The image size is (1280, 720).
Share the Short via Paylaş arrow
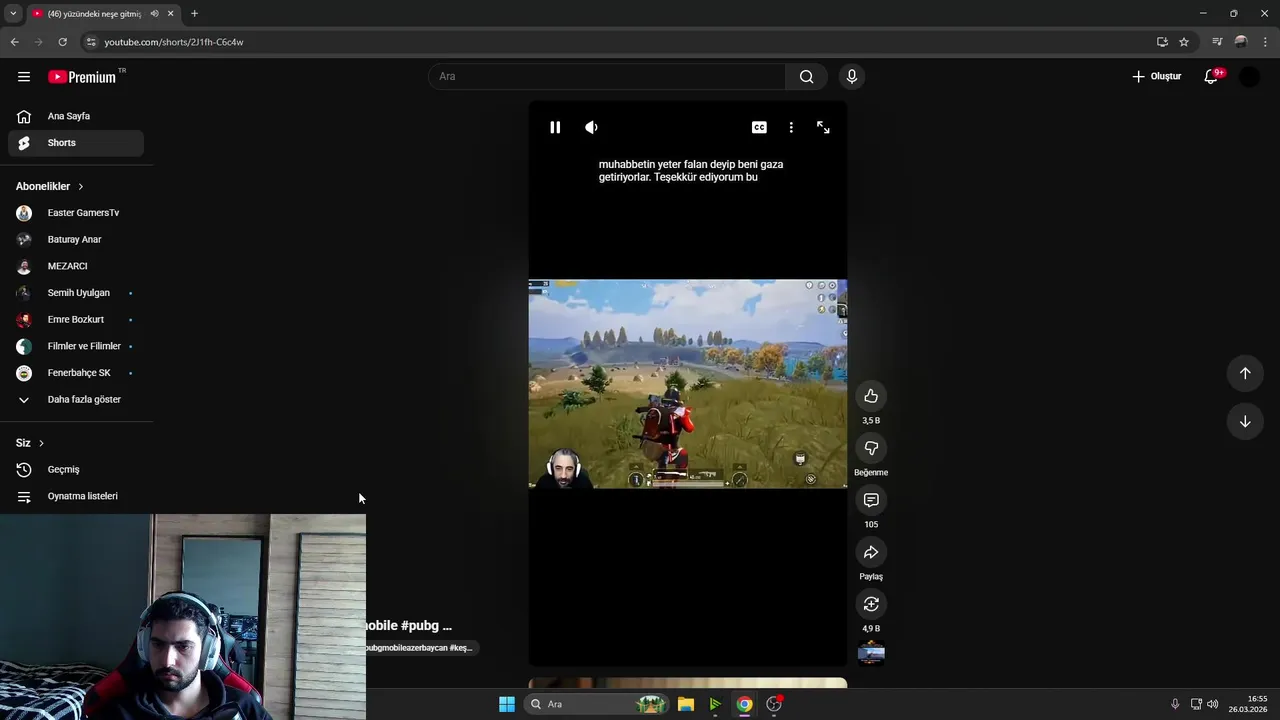(871, 552)
